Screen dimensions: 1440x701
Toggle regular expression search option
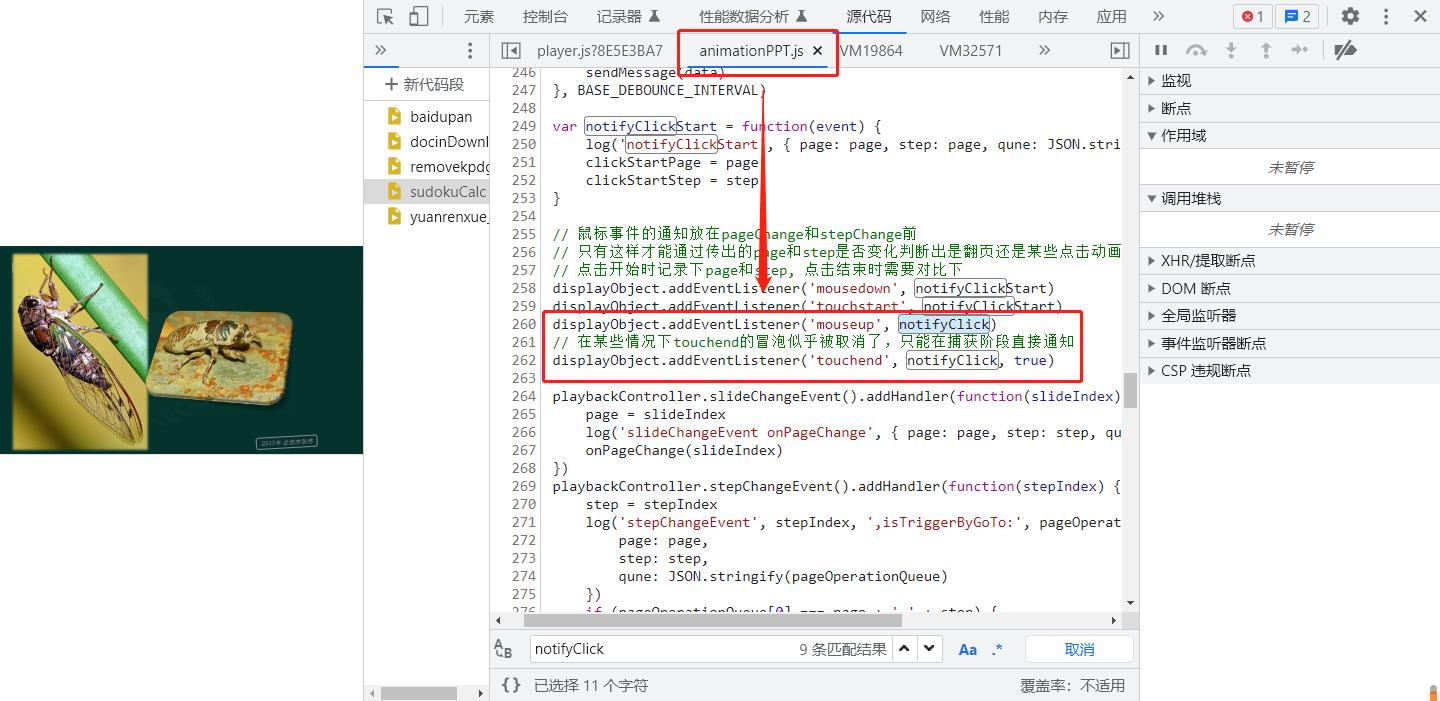[x=997, y=649]
